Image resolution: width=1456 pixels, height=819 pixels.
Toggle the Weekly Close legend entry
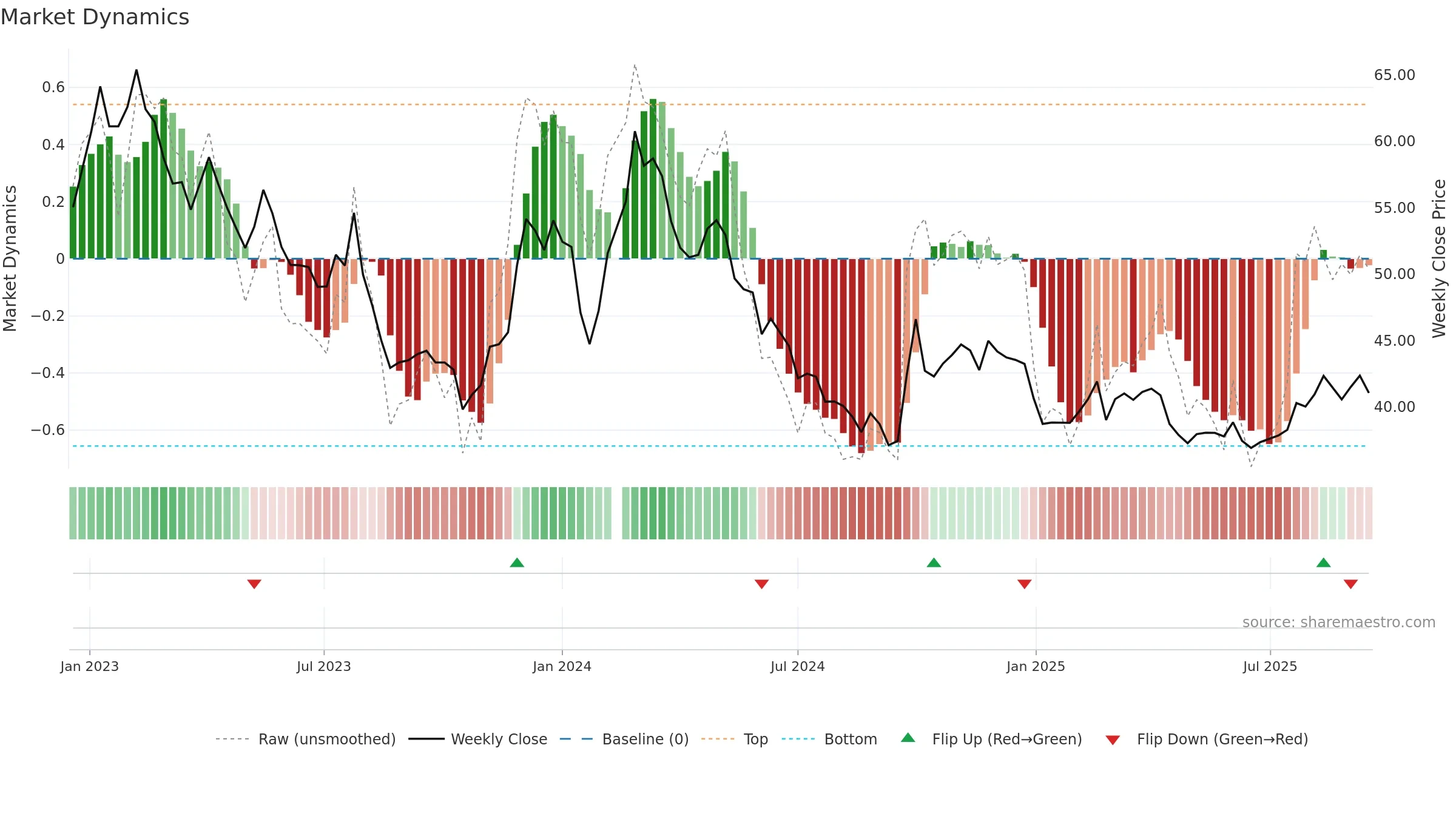tap(477, 739)
